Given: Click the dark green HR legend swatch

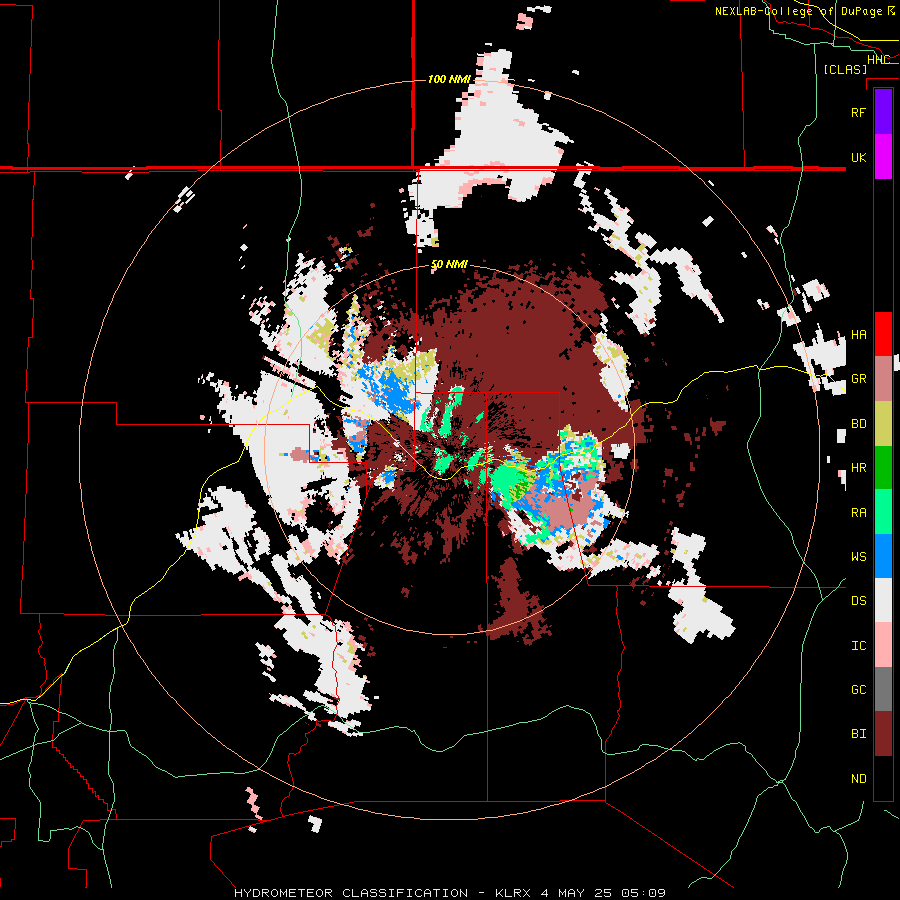Looking at the screenshot, I should click(883, 468).
